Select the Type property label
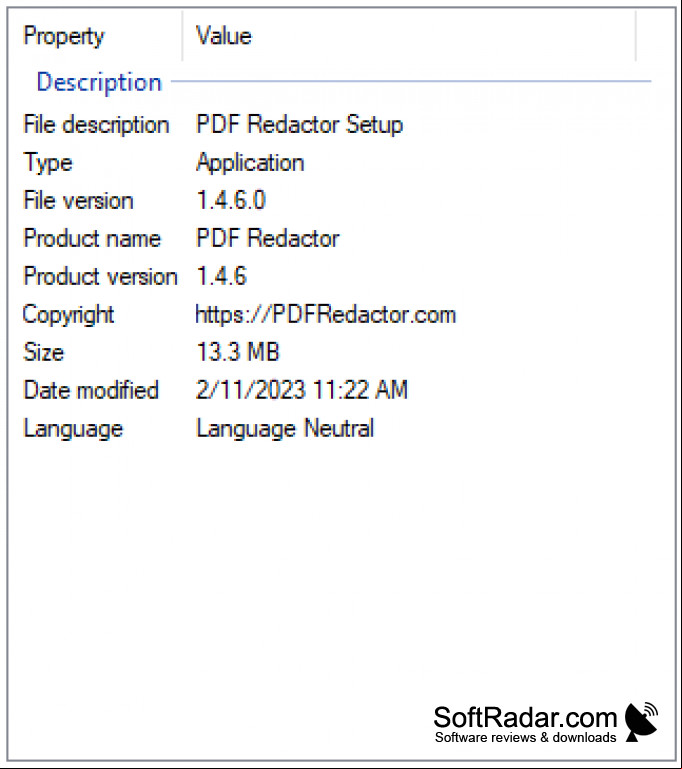 (48, 163)
